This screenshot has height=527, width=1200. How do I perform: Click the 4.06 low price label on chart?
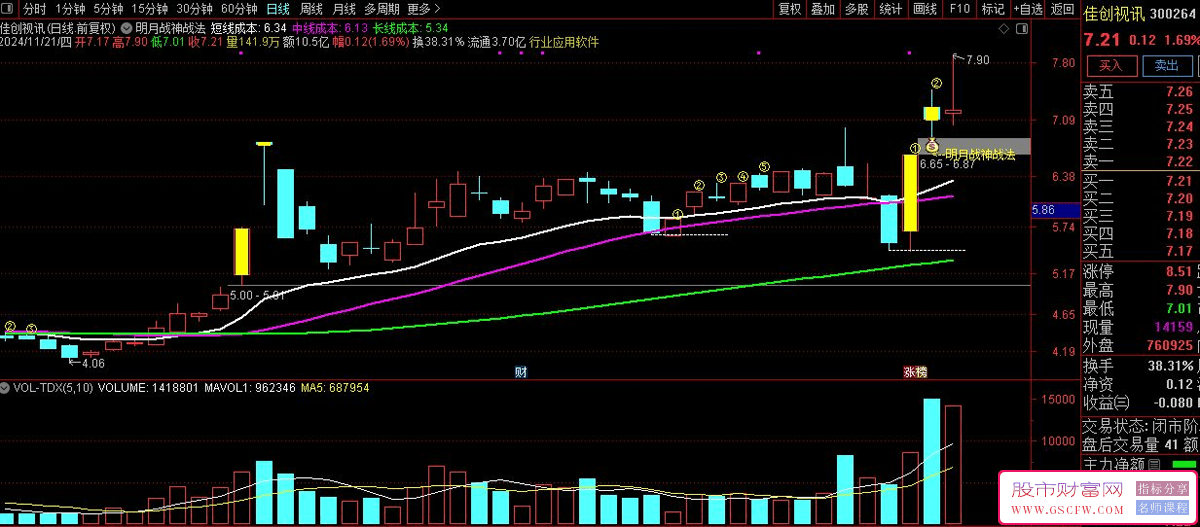tap(93, 363)
